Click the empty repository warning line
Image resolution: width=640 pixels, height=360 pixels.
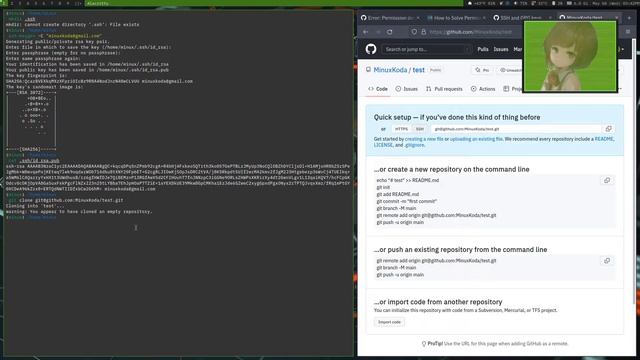(79, 212)
